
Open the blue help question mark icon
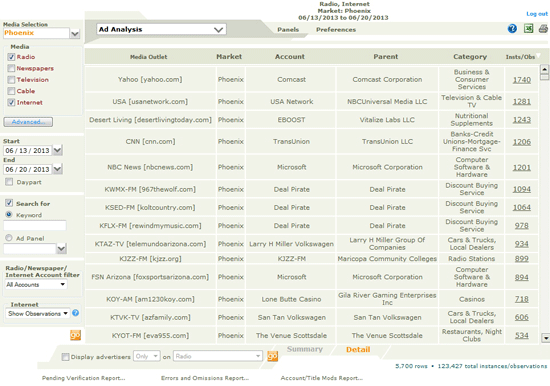(512, 28)
